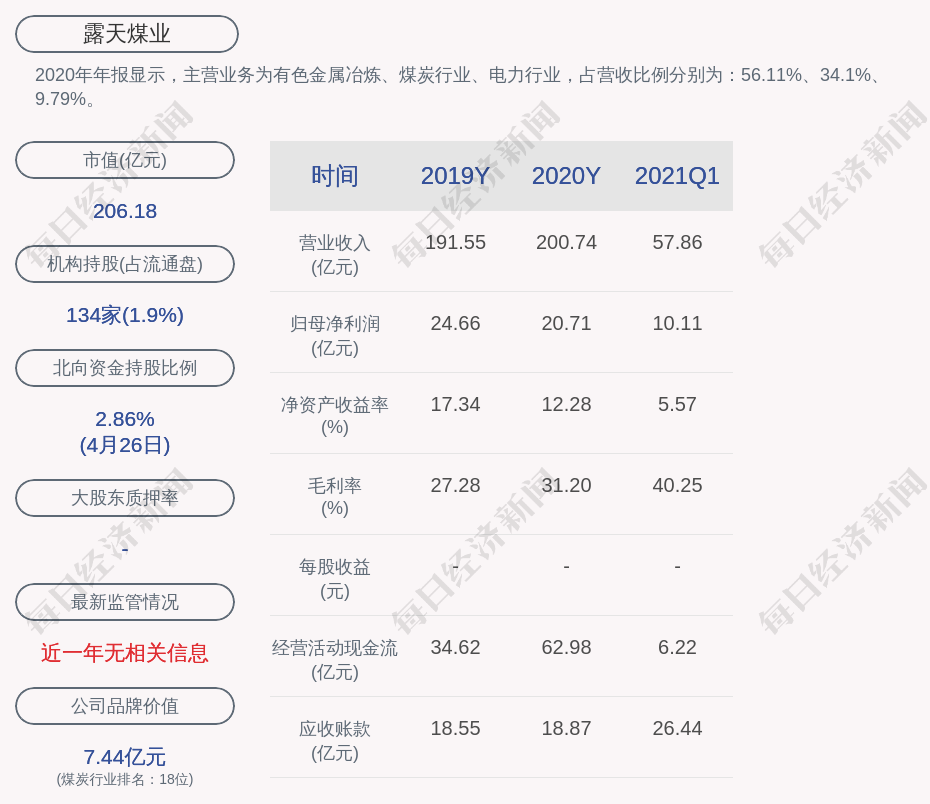Select the 最新监管情况 label pill
Viewport: 930px width, 804px height.
point(125,602)
